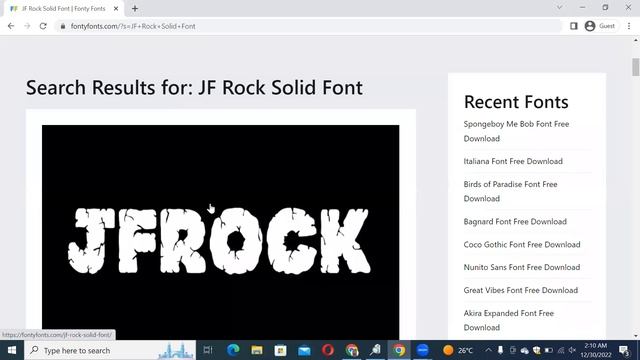Select the JF Rock Solid Font tab
The image size is (640, 360).
coord(63,9)
